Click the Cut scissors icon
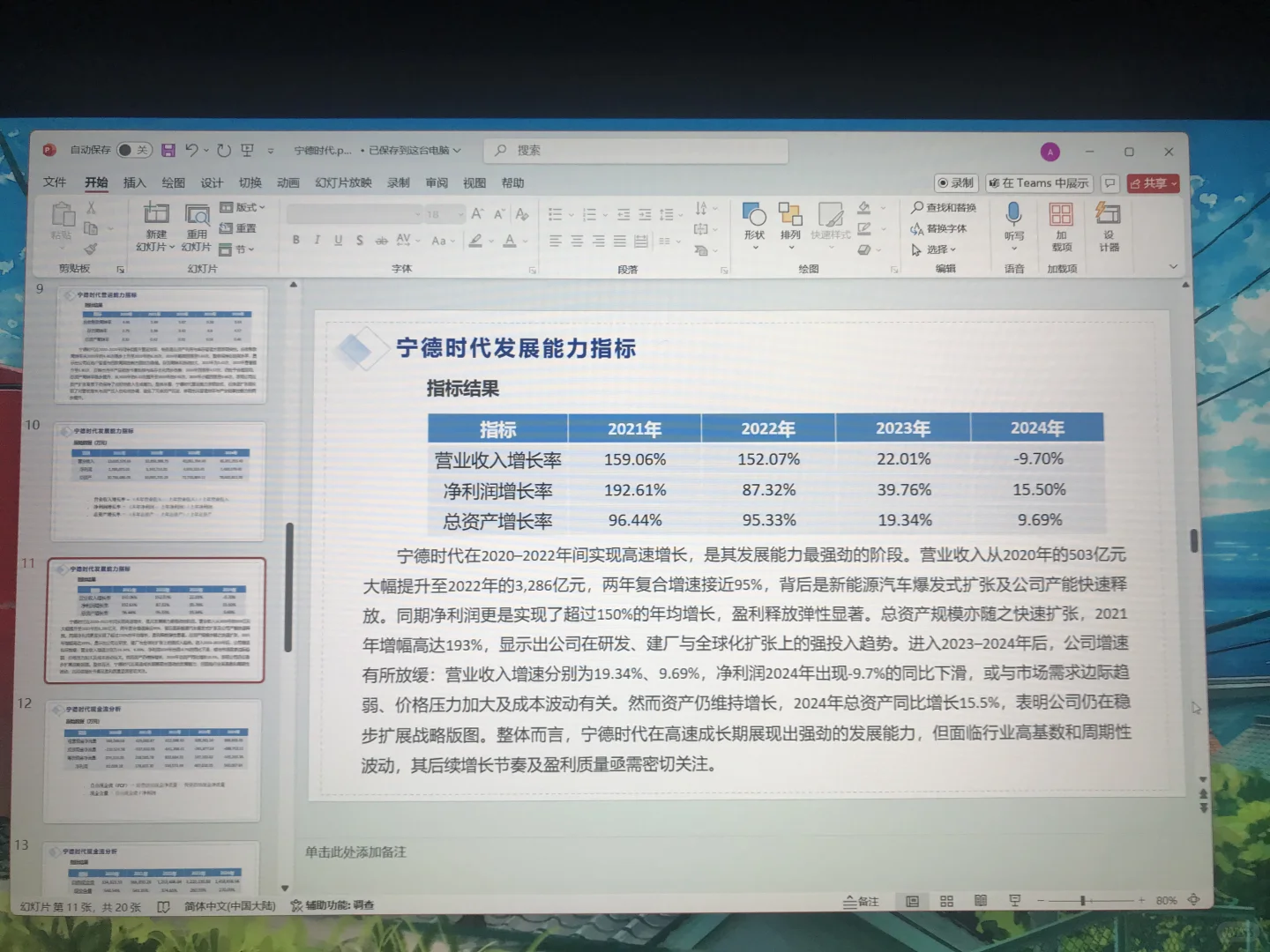Image resolution: width=1270 pixels, height=952 pixels. coord(91,208)
